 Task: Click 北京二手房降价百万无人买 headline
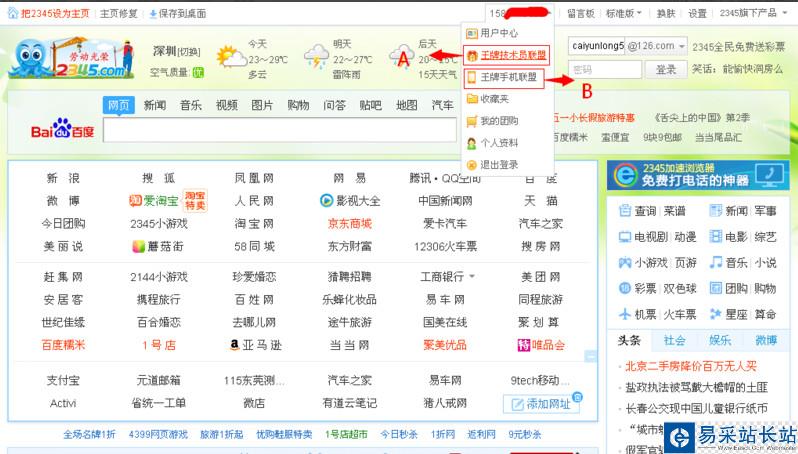[691, 366]
